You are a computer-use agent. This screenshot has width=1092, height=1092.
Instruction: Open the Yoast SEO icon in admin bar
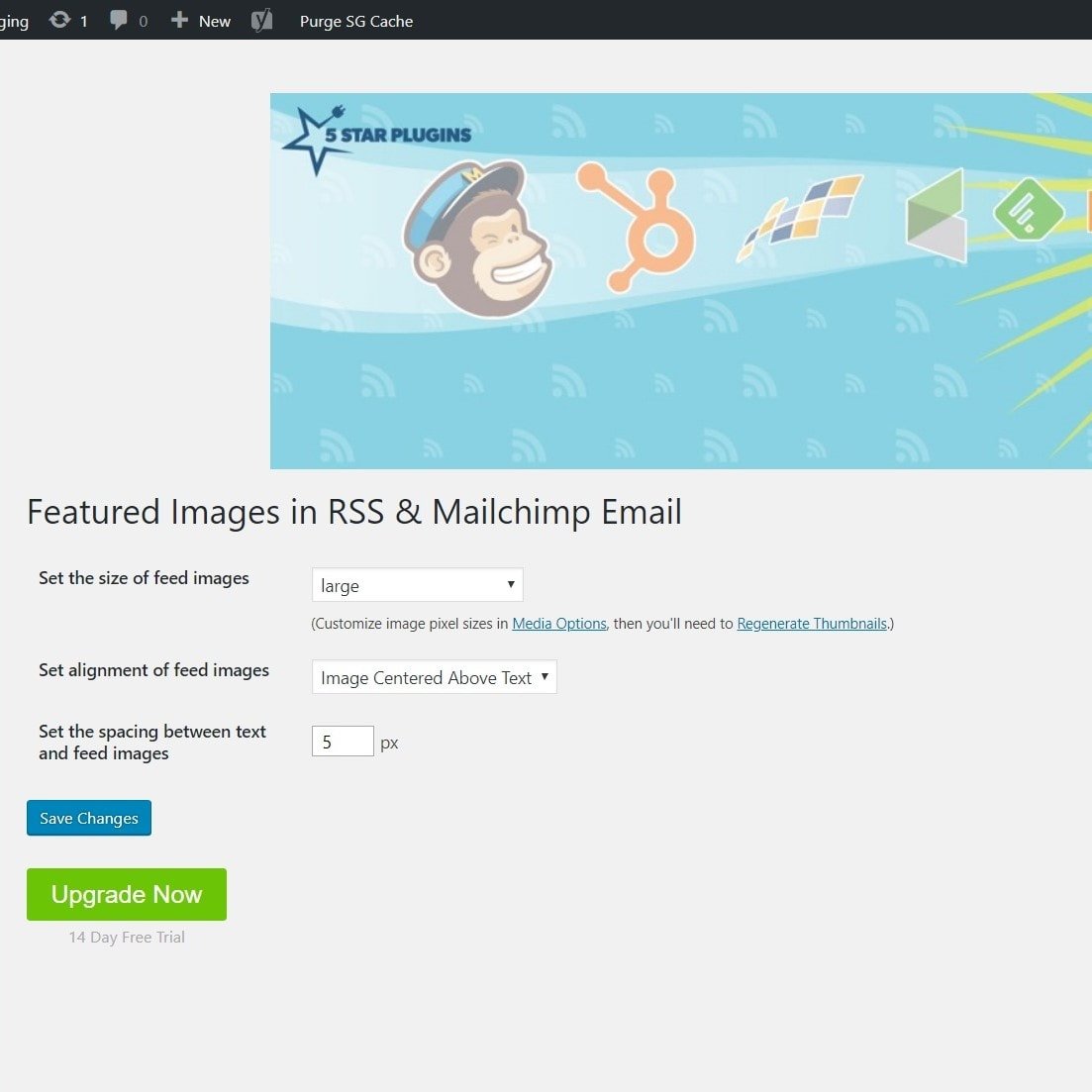coord(261,20)
